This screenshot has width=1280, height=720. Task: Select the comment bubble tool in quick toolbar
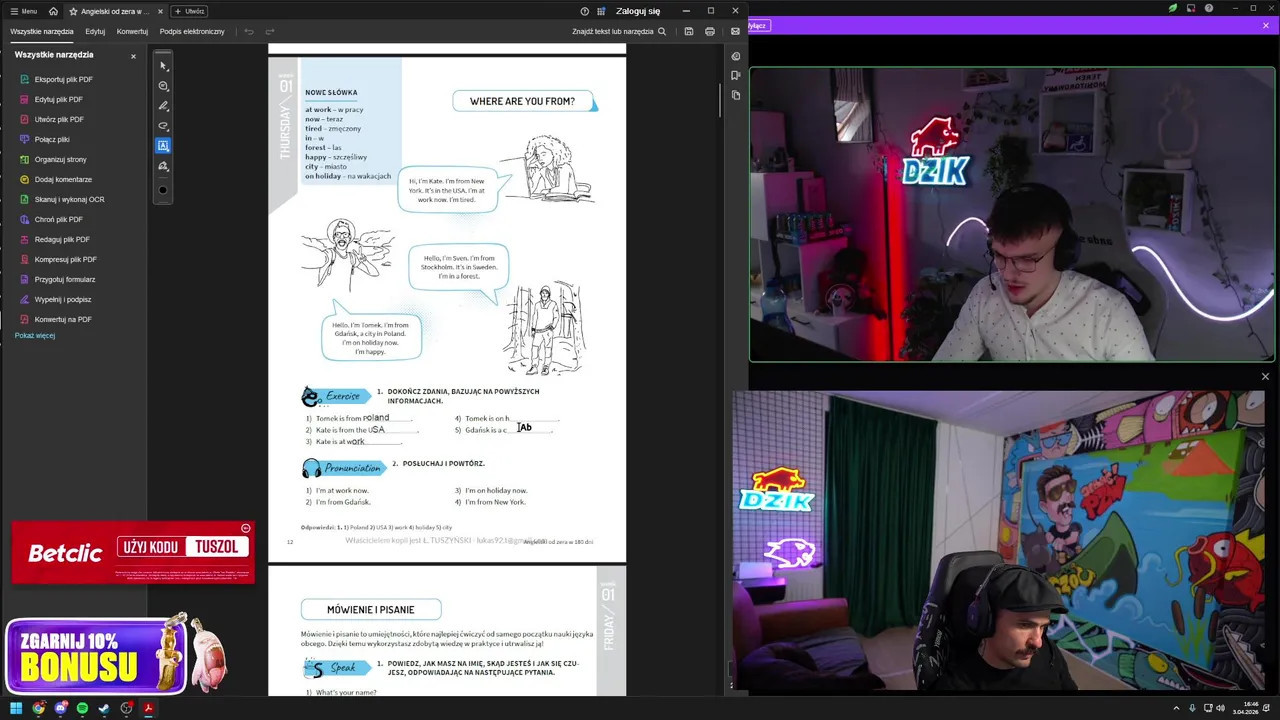164,86
